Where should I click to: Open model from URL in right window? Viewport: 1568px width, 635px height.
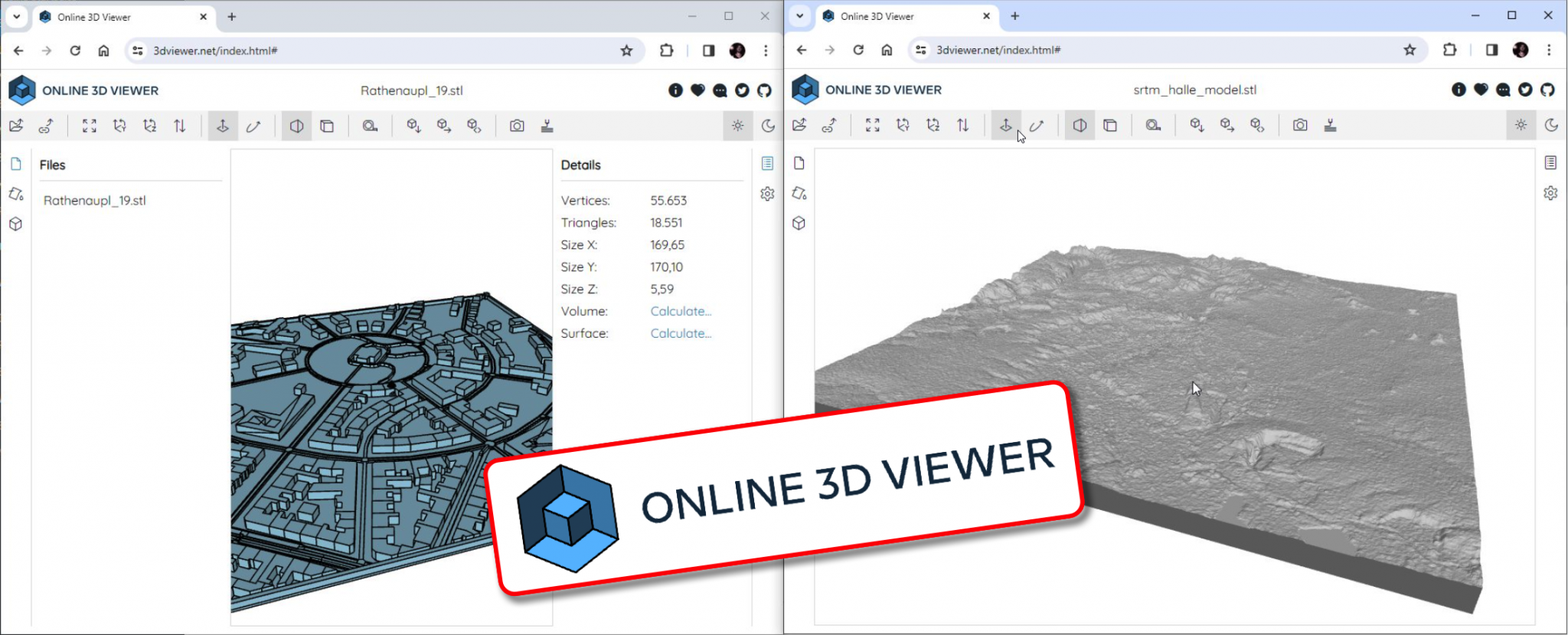tap(830, 125)
